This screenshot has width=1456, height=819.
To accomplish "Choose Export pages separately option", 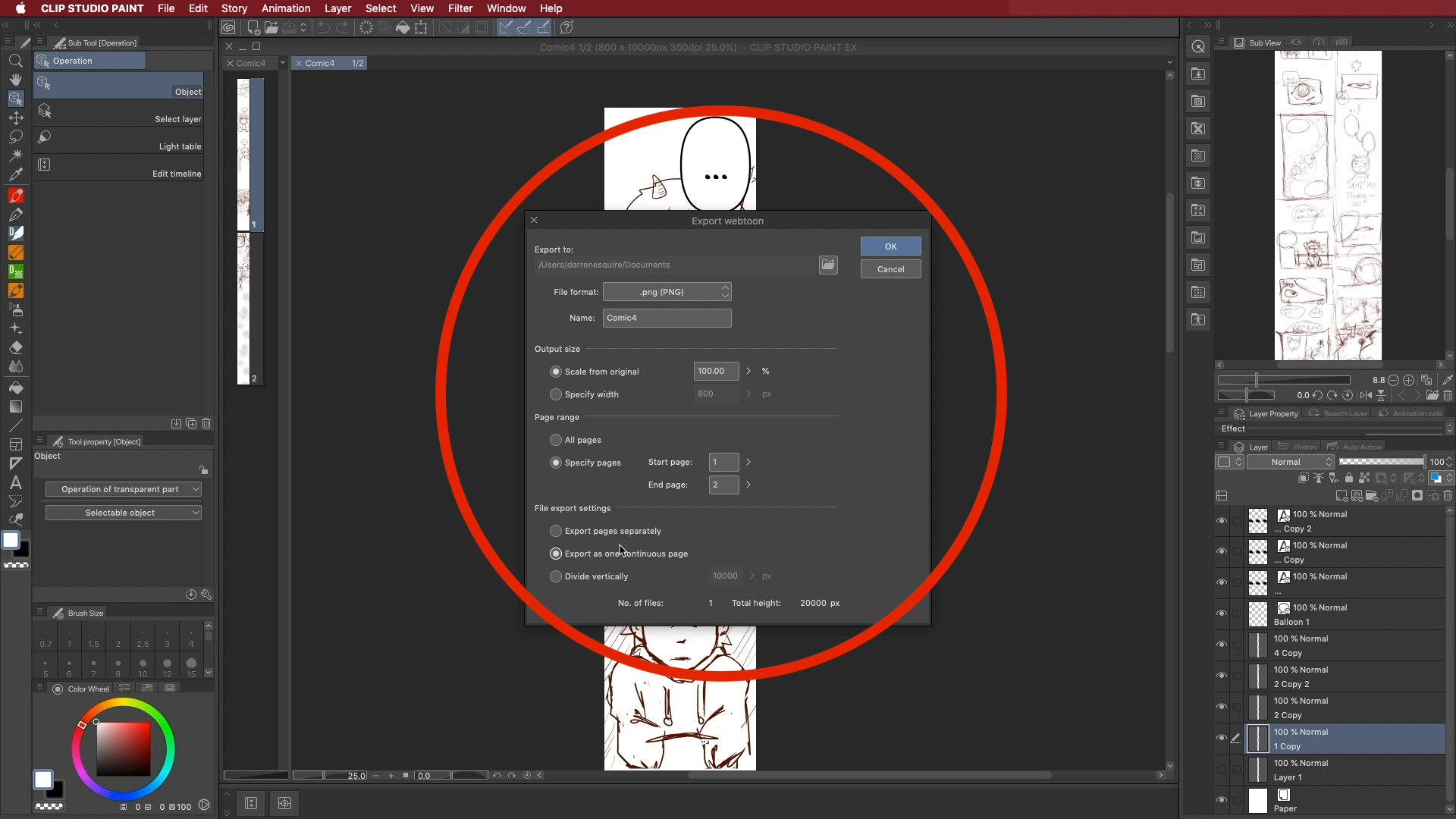I will [x=556, y=531].
